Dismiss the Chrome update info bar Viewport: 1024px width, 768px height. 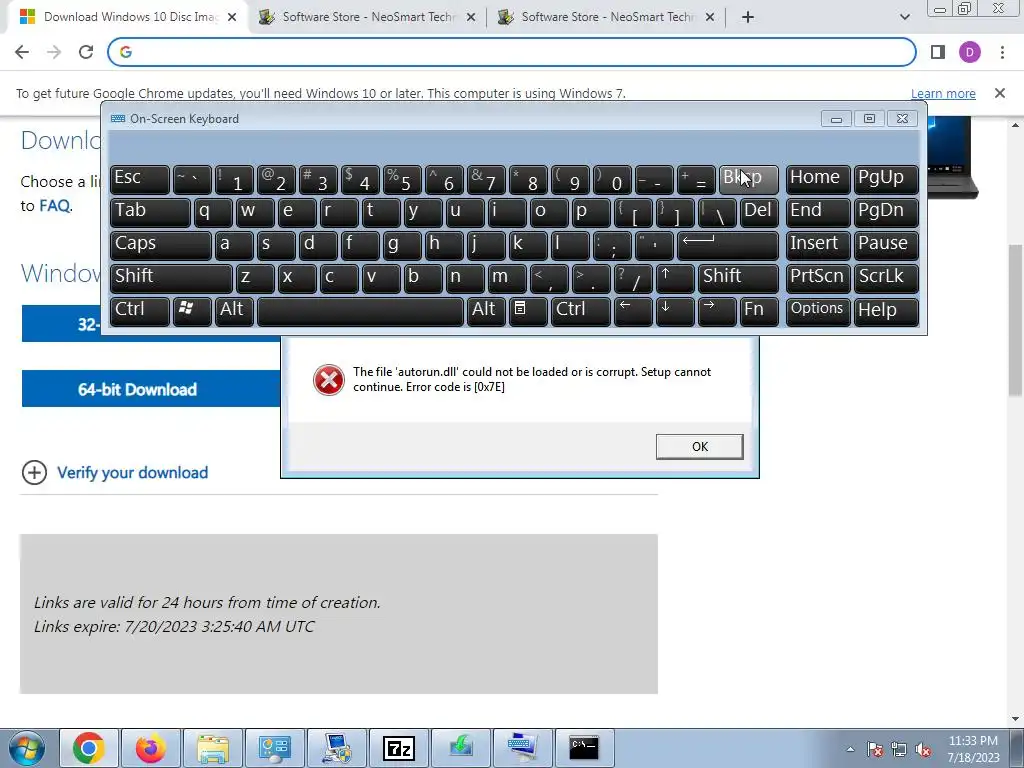pos(1000,93)
